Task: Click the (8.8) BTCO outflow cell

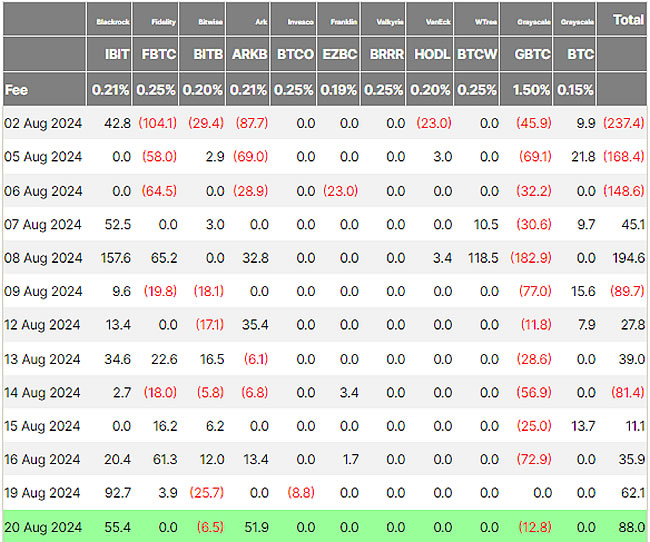Action: (x=298, y=491)
